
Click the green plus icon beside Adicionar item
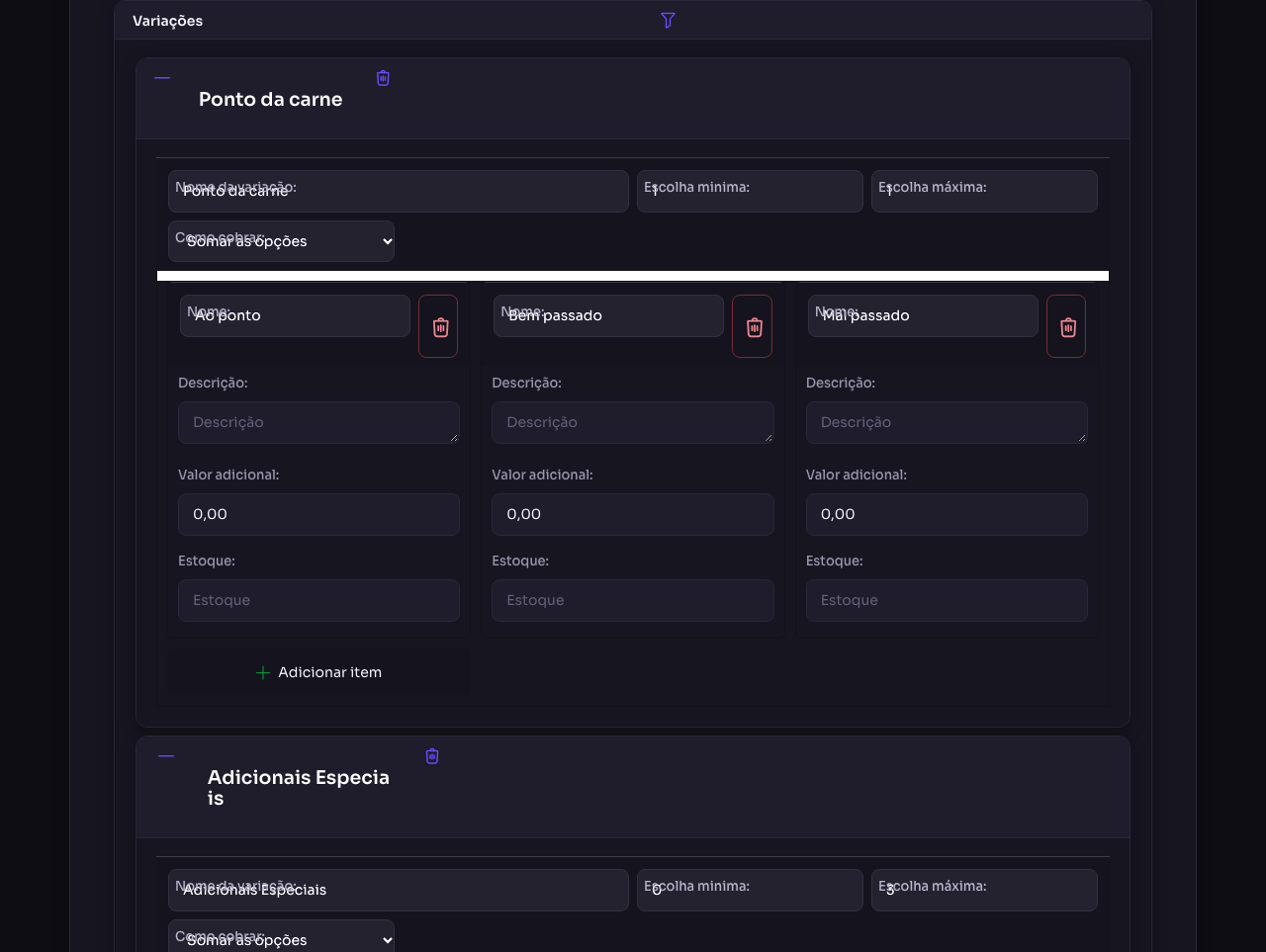[x=263, y=672]
